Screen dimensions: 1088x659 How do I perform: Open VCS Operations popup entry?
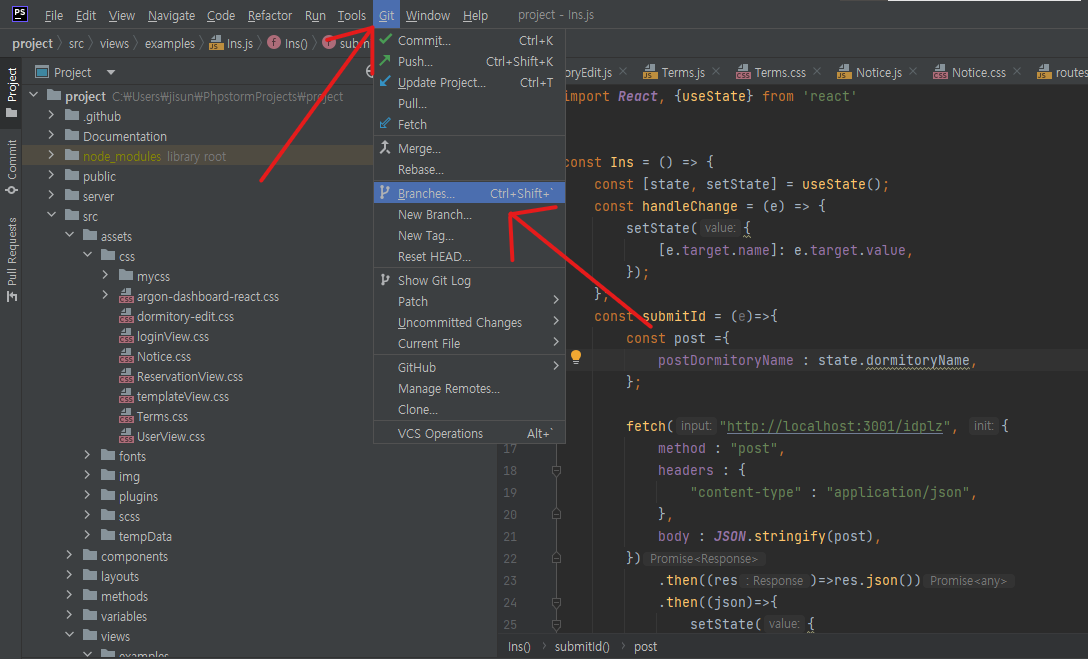click(469, 434)
